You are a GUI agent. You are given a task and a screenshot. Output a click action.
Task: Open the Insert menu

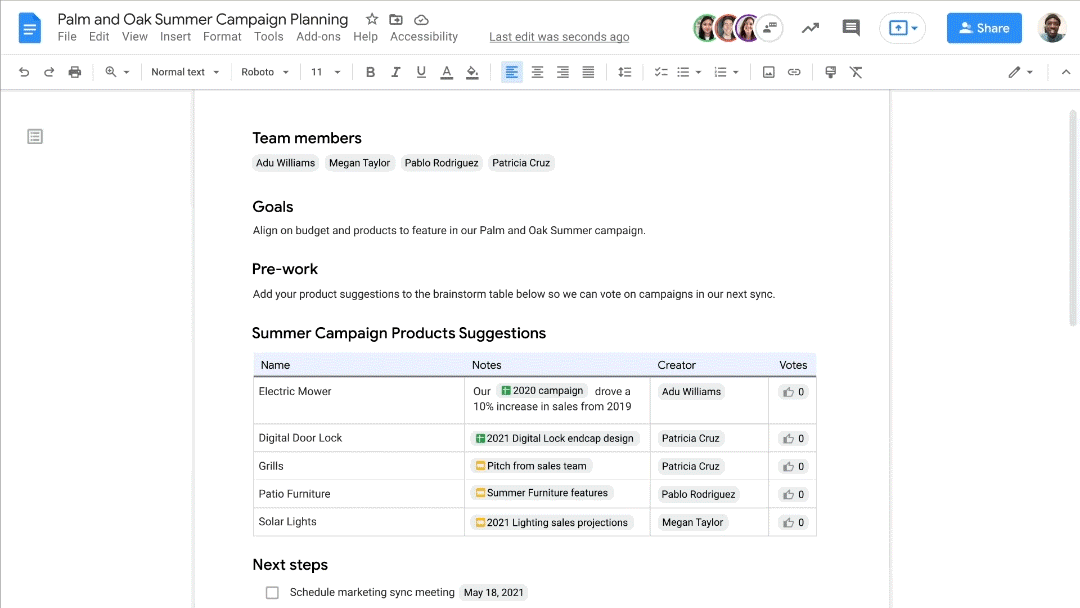[175, 37]
